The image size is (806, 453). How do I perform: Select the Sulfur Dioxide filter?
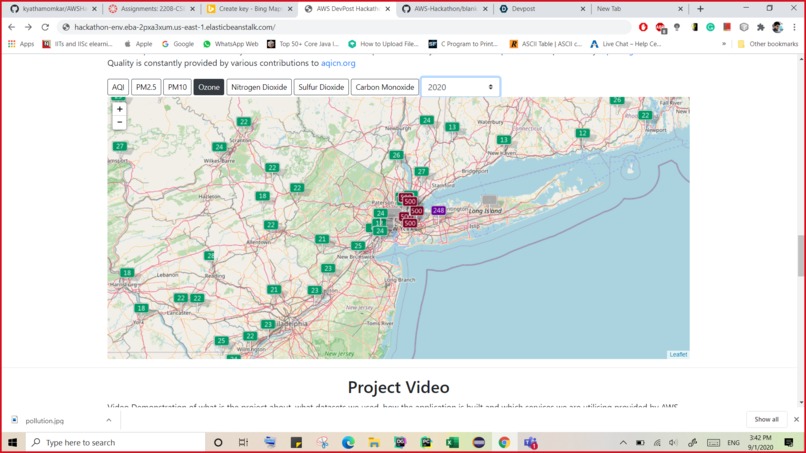point(321,87)
